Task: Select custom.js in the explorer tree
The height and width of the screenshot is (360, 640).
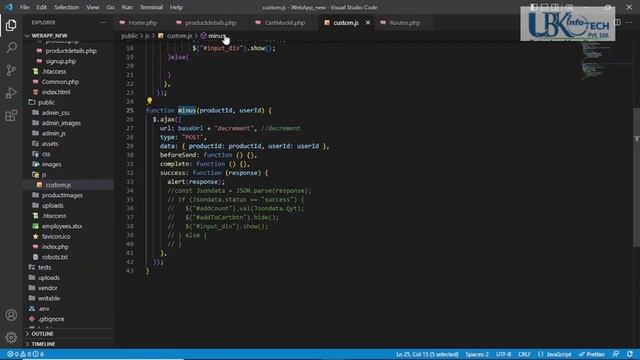Action: click(58, 185)
